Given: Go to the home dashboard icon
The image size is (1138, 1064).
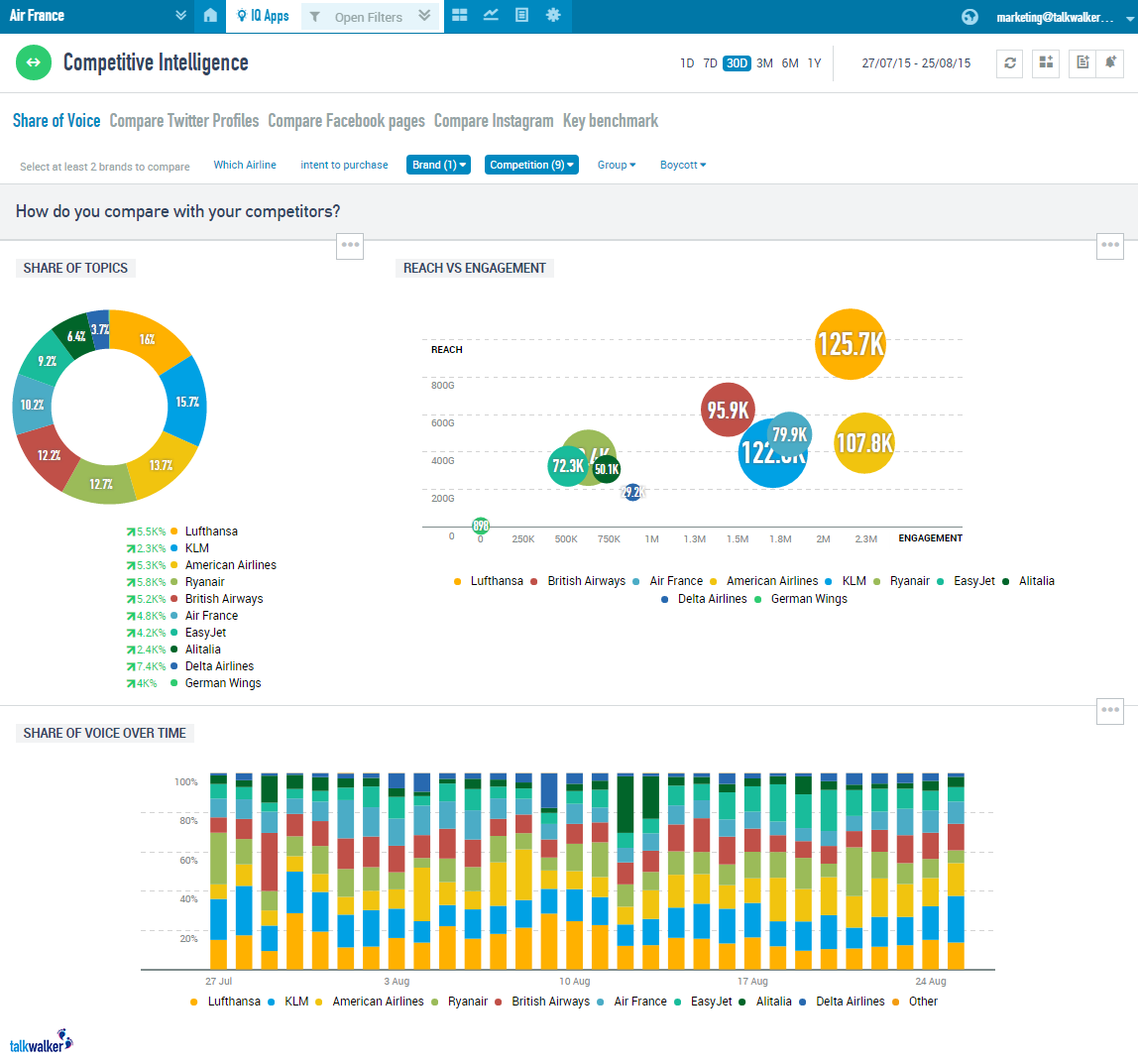Looking at the screenshot, I should [209, 16].
